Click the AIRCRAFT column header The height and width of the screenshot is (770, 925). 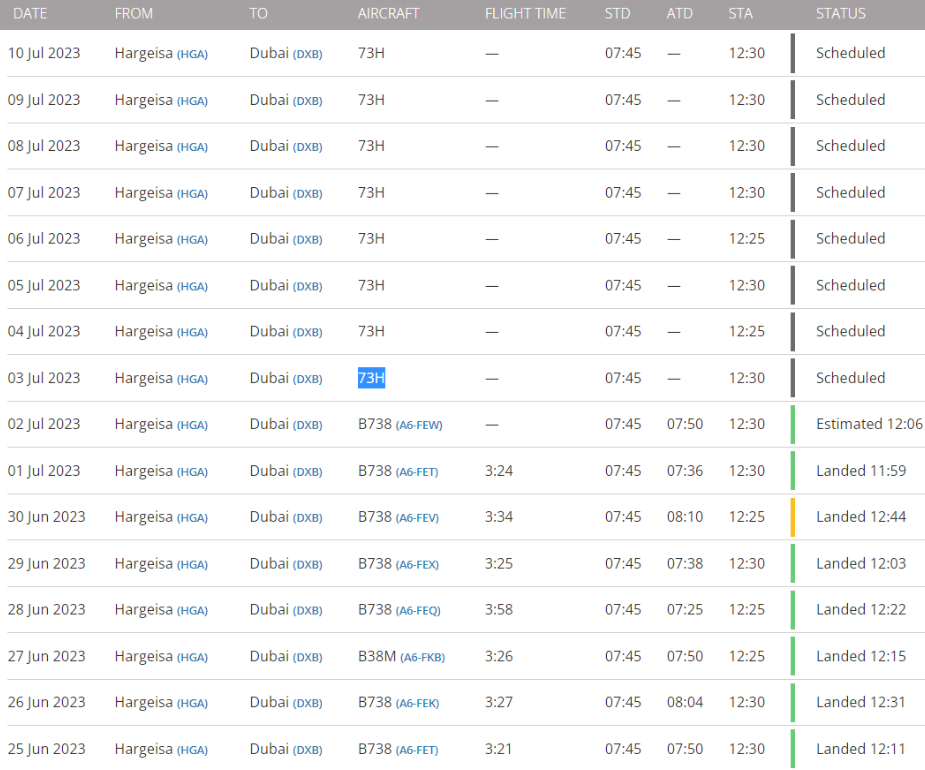(388, 14)
